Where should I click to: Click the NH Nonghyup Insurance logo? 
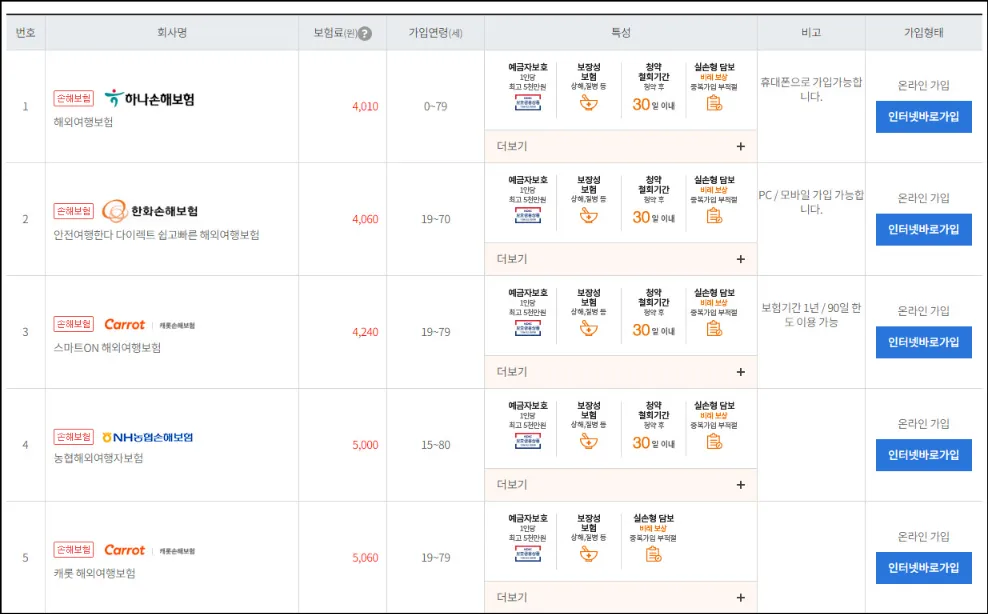(x=147, y=437)
